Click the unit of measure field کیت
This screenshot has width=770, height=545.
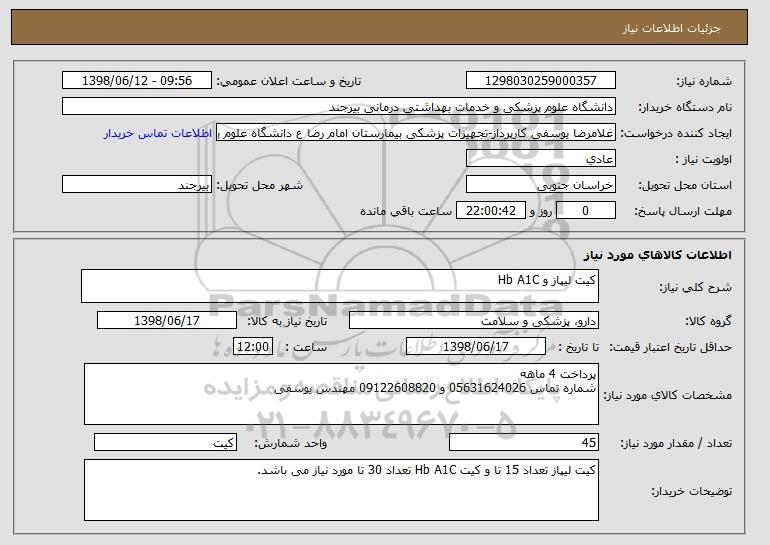(165, 442)
